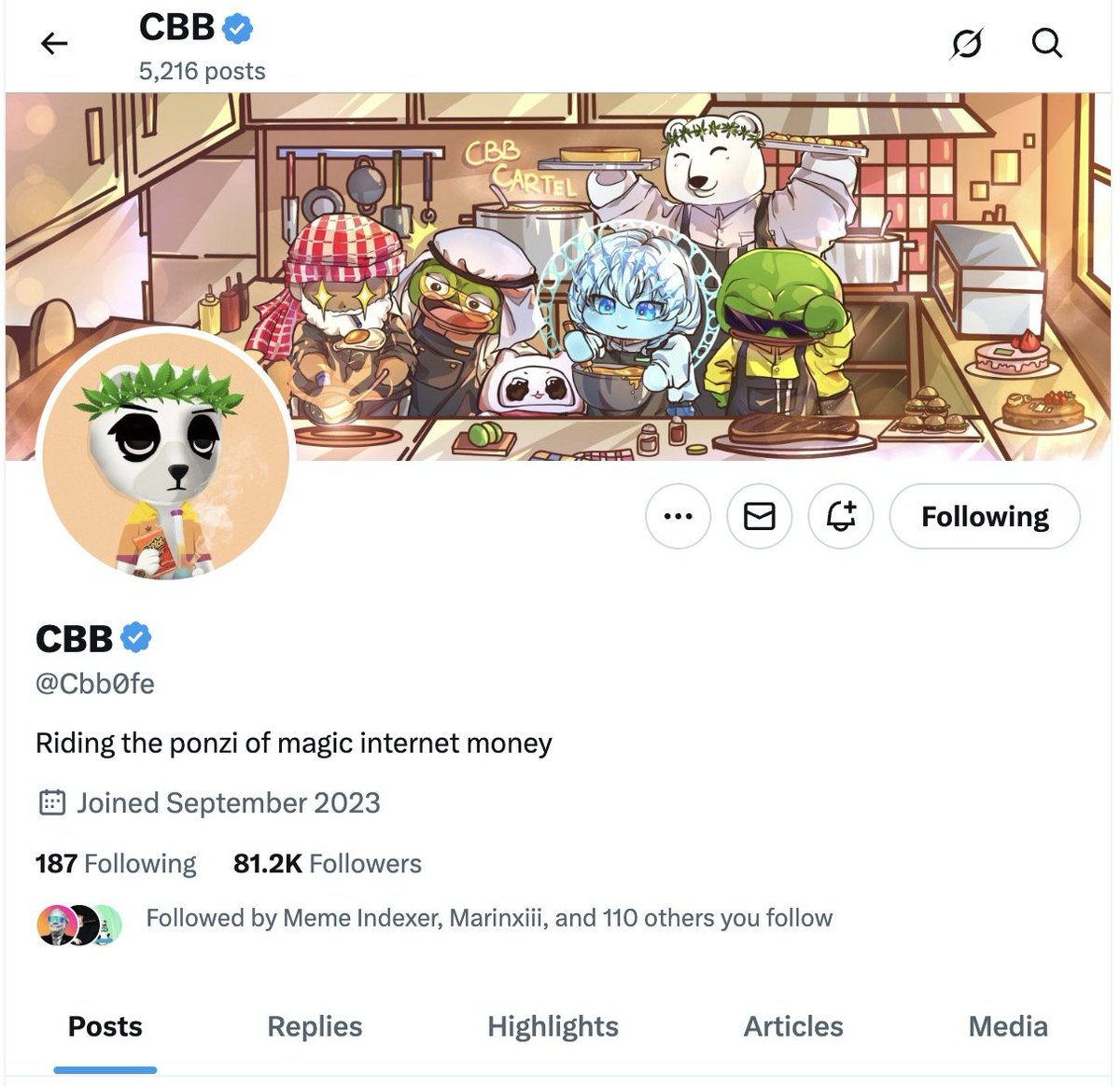Open the three-dot more options button
Image resolution: width=1120 pixels, height=1086 pixels.
click(678, 516)
